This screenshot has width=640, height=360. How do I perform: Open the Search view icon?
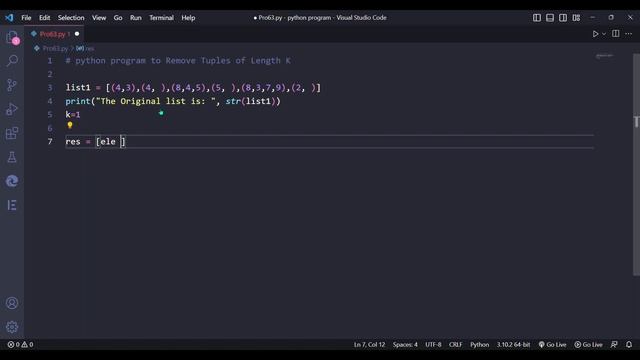click(x=12, y=60)
